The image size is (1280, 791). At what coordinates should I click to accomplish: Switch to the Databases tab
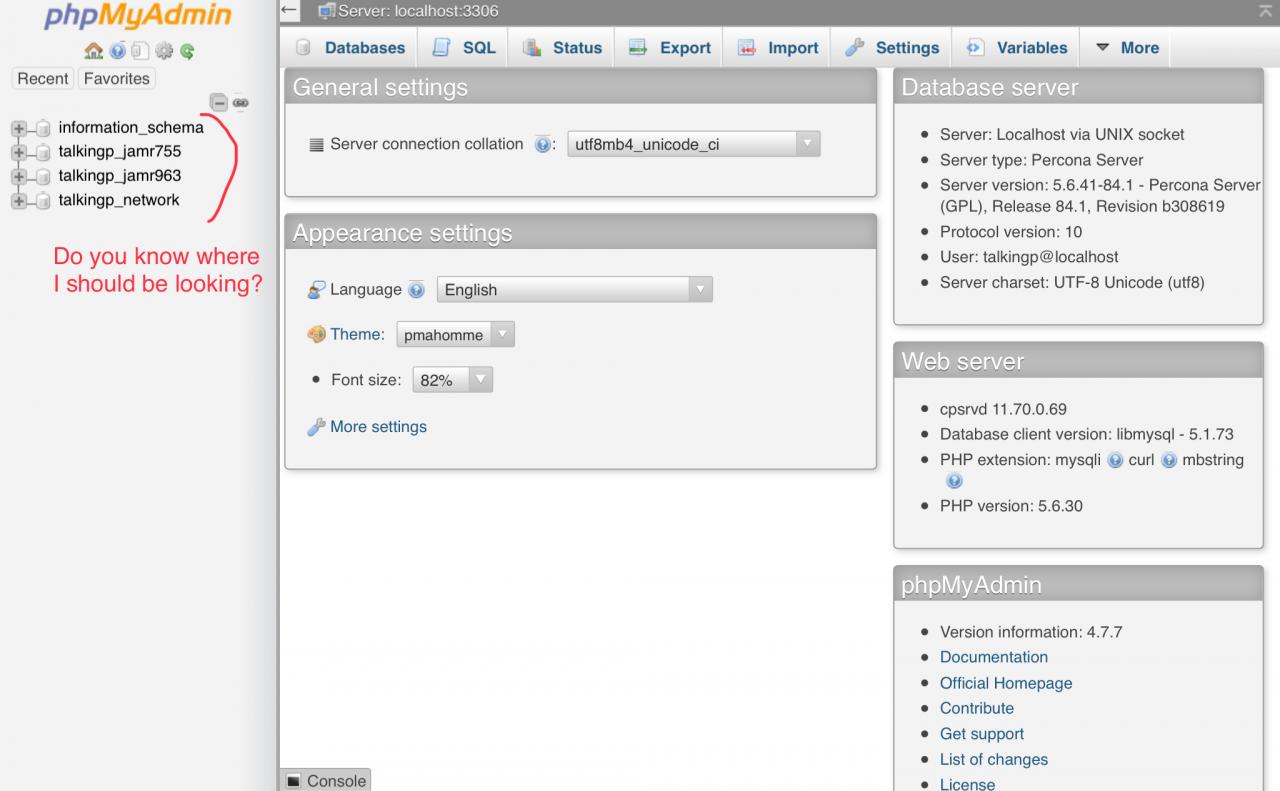click(x=351, y=48)
